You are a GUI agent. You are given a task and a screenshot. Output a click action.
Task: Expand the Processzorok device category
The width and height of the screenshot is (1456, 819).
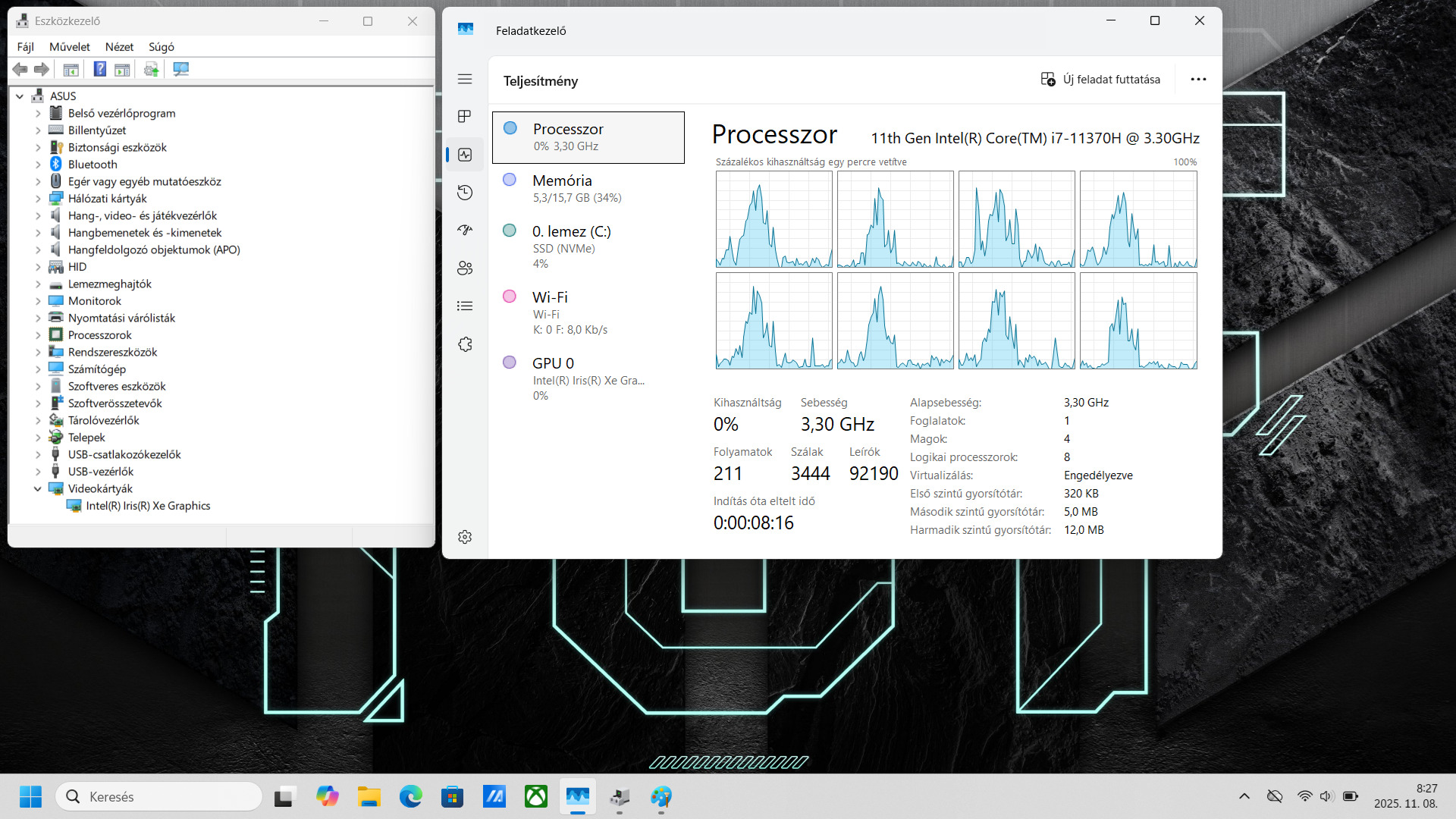click(38, 335)
